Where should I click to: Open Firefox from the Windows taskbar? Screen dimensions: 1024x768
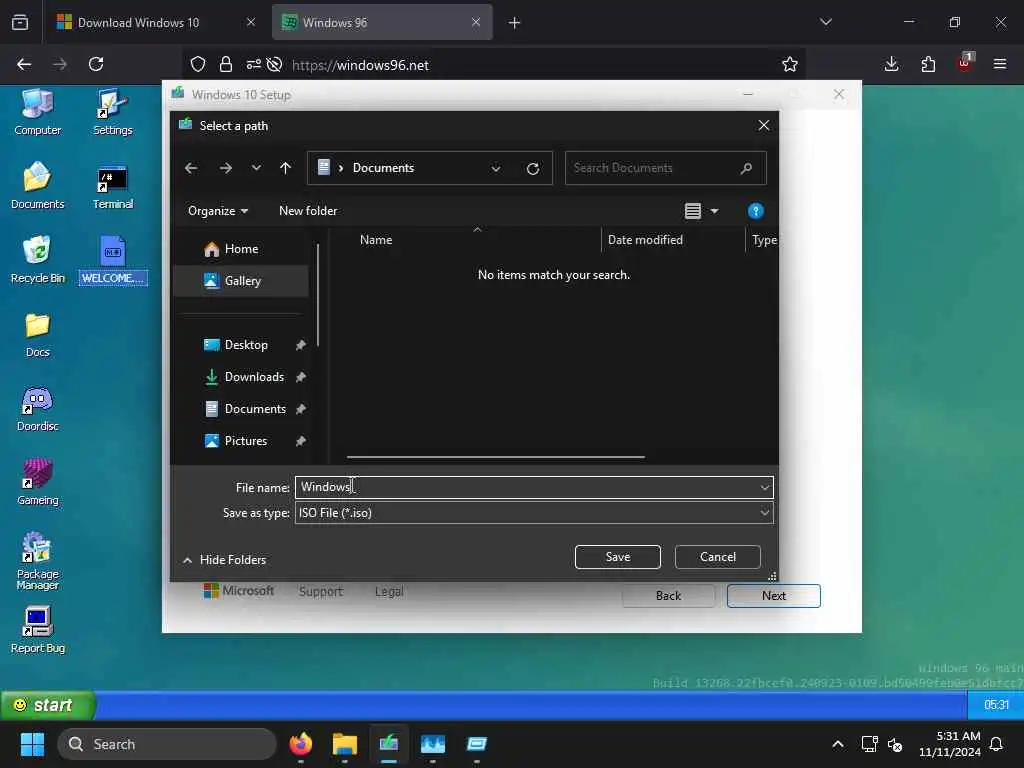click(301, 744)
